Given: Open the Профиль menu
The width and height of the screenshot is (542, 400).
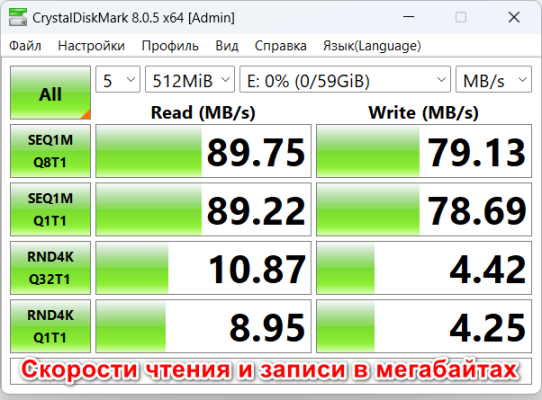Looking at the screenshot, I should click(x=170, y=46).
